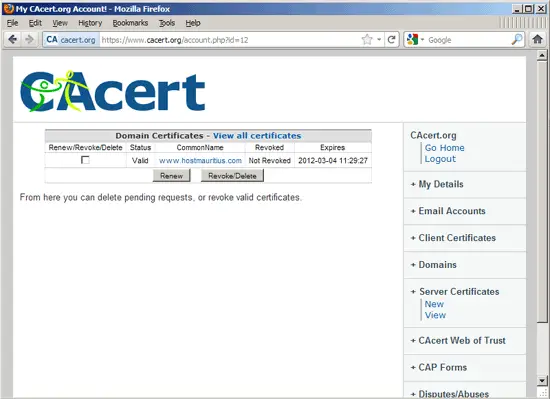
Task: Click the Logout link
Action: coord(440,159)
